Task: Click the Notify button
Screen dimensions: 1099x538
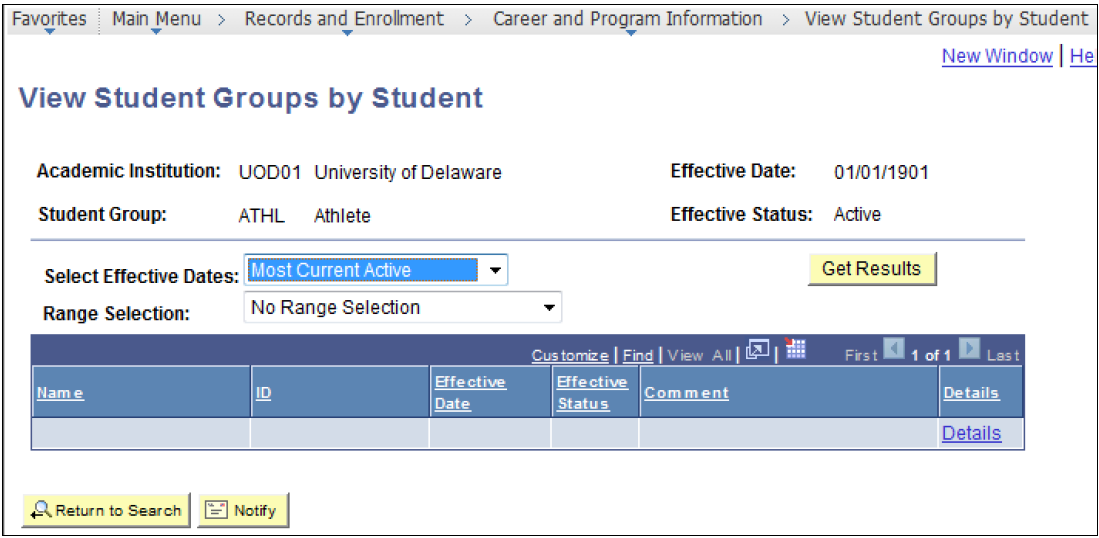Action: 244,511
